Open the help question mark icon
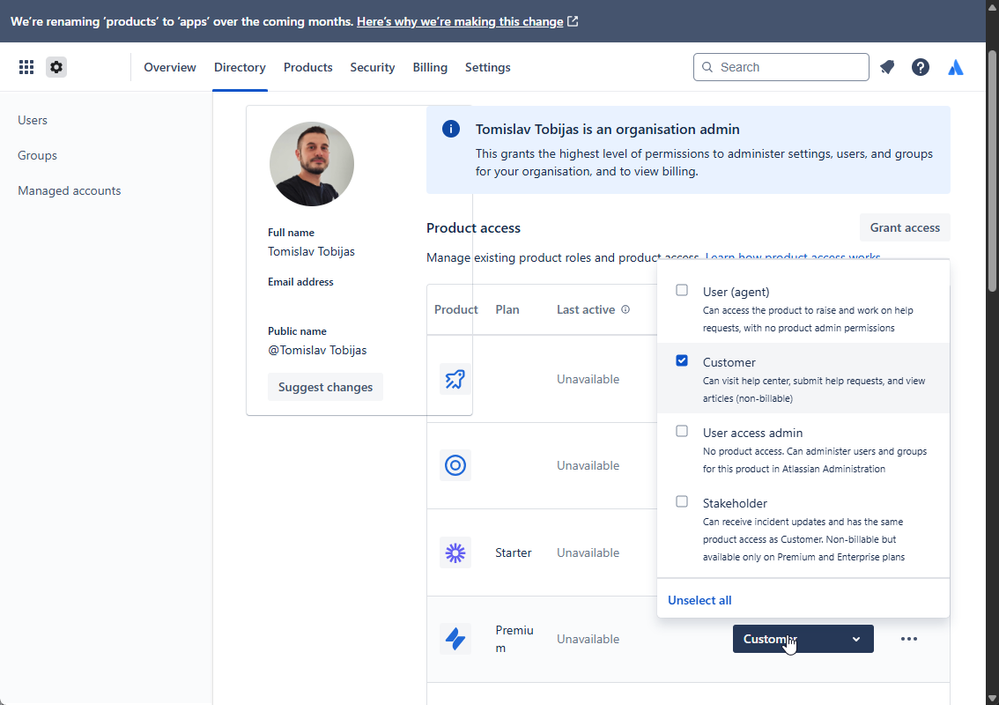This screenshot has height=705, width=999. [920, 67]
